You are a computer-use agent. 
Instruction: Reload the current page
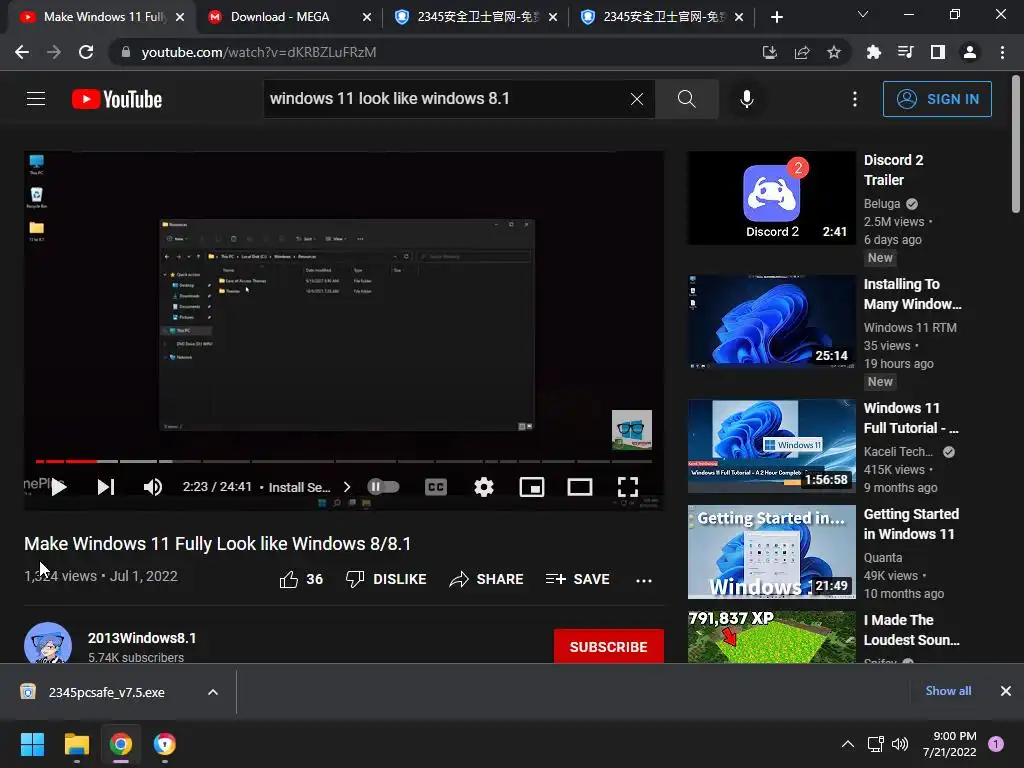[86, 52]
